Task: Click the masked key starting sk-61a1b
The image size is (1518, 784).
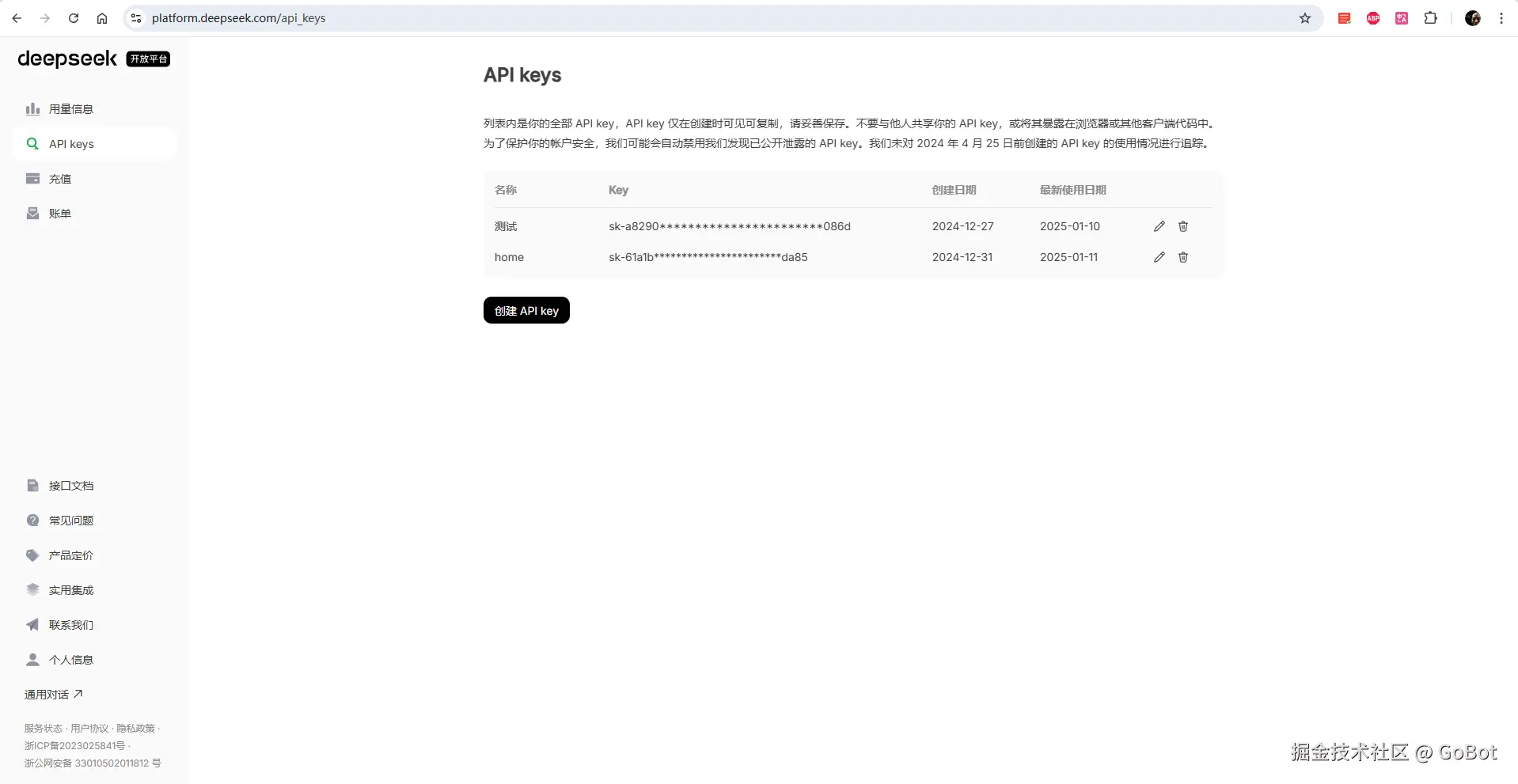Action: tap(708, 257)
